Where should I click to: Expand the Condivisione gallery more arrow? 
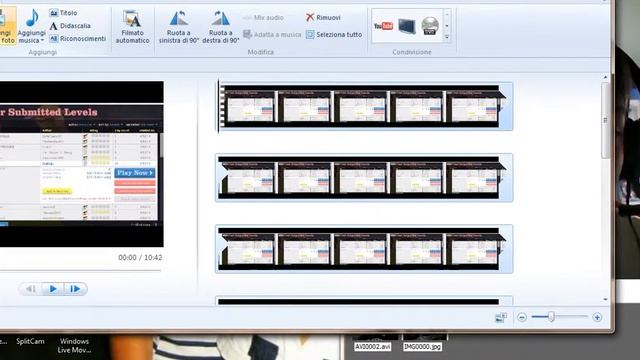447,37
